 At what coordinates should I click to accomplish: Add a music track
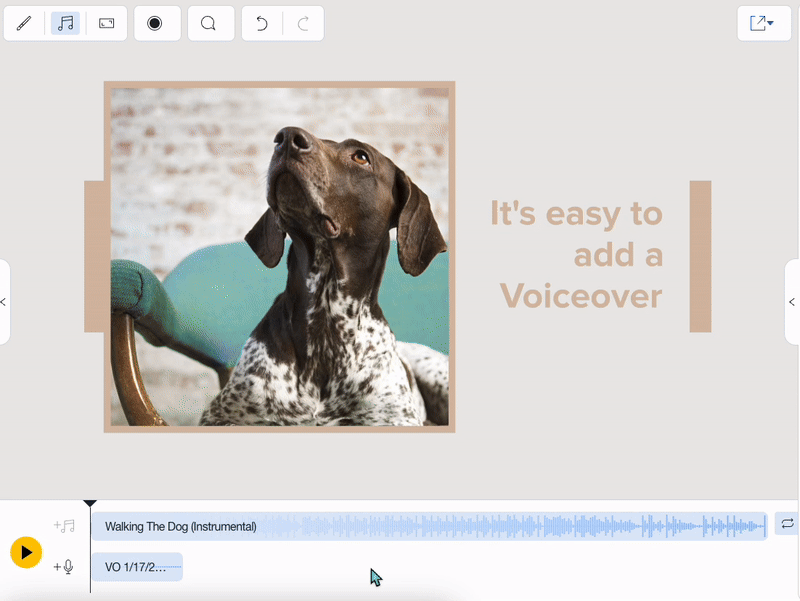click(x=64, y=526)
